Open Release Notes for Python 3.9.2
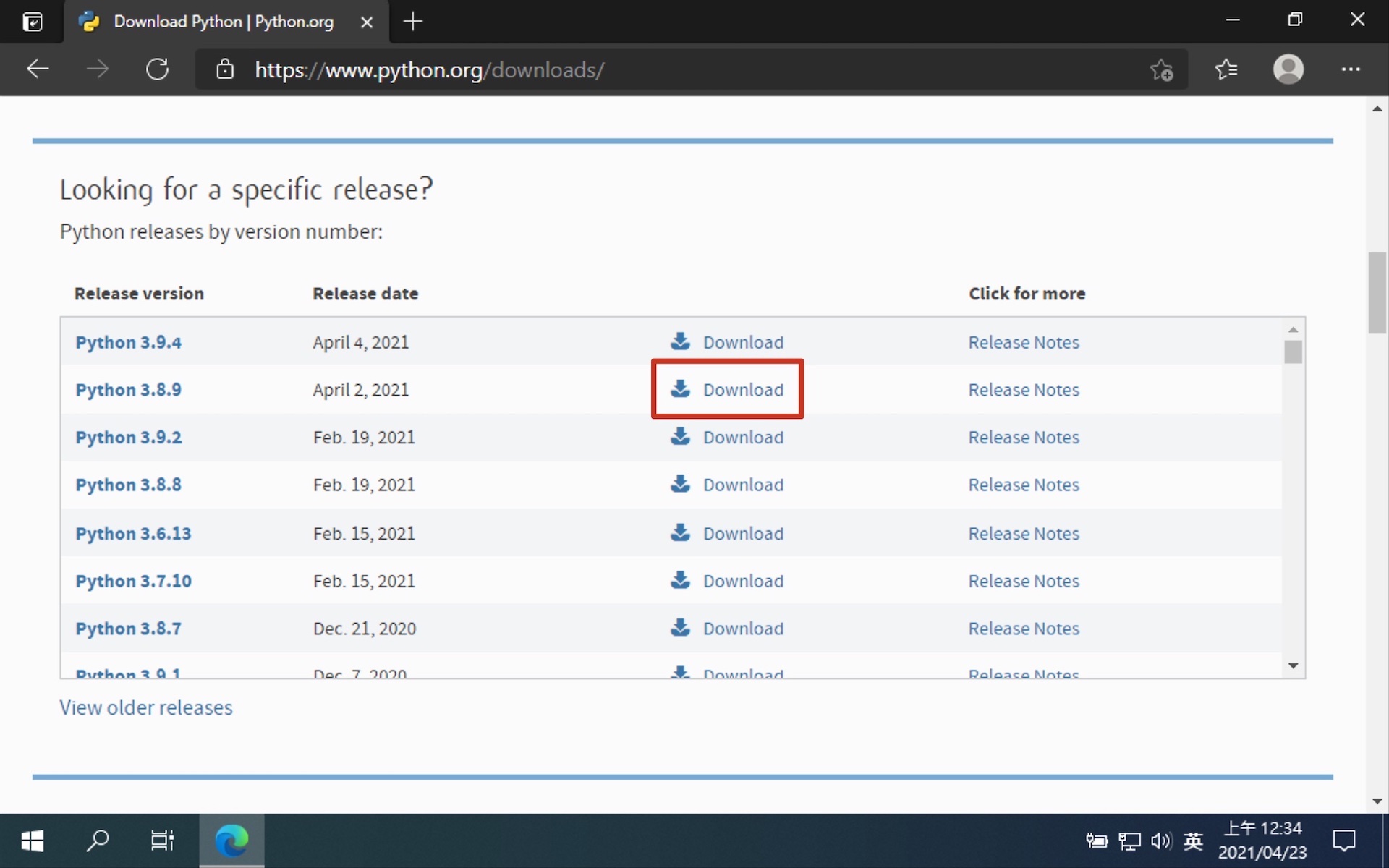The image size is (1389, 868). [x=1024, y=438]
